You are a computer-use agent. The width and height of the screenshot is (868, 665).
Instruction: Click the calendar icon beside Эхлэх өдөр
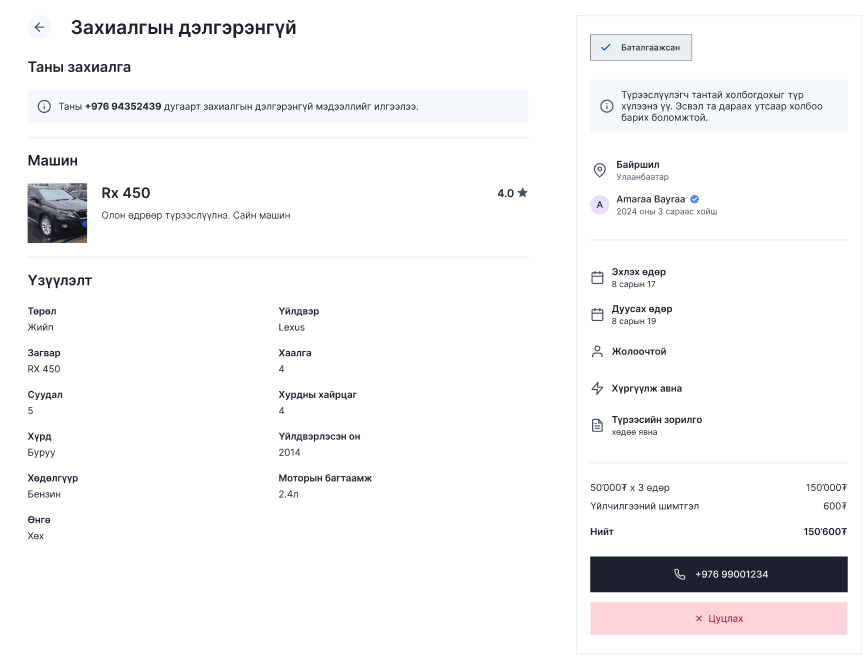597,278
